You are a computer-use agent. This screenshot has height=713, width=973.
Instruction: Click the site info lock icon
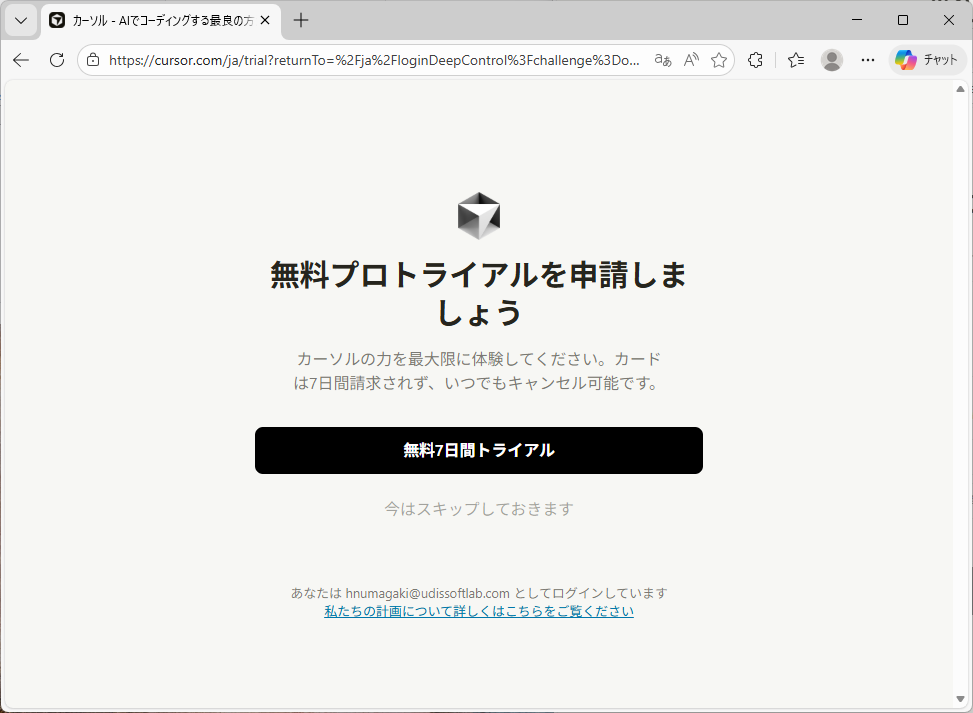(x=93, y=60)
